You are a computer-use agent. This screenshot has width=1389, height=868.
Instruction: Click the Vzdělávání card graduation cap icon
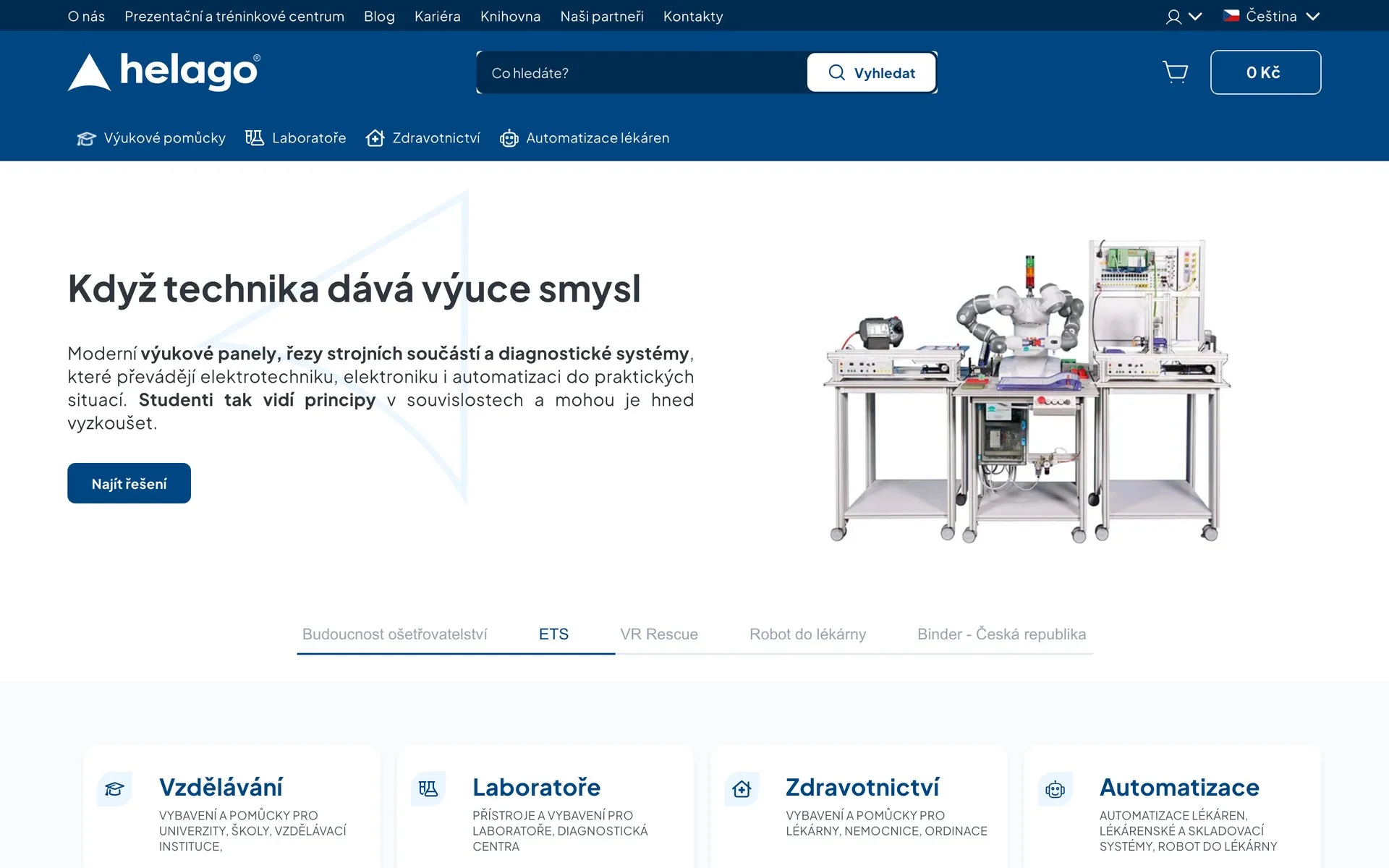point(114,789)
